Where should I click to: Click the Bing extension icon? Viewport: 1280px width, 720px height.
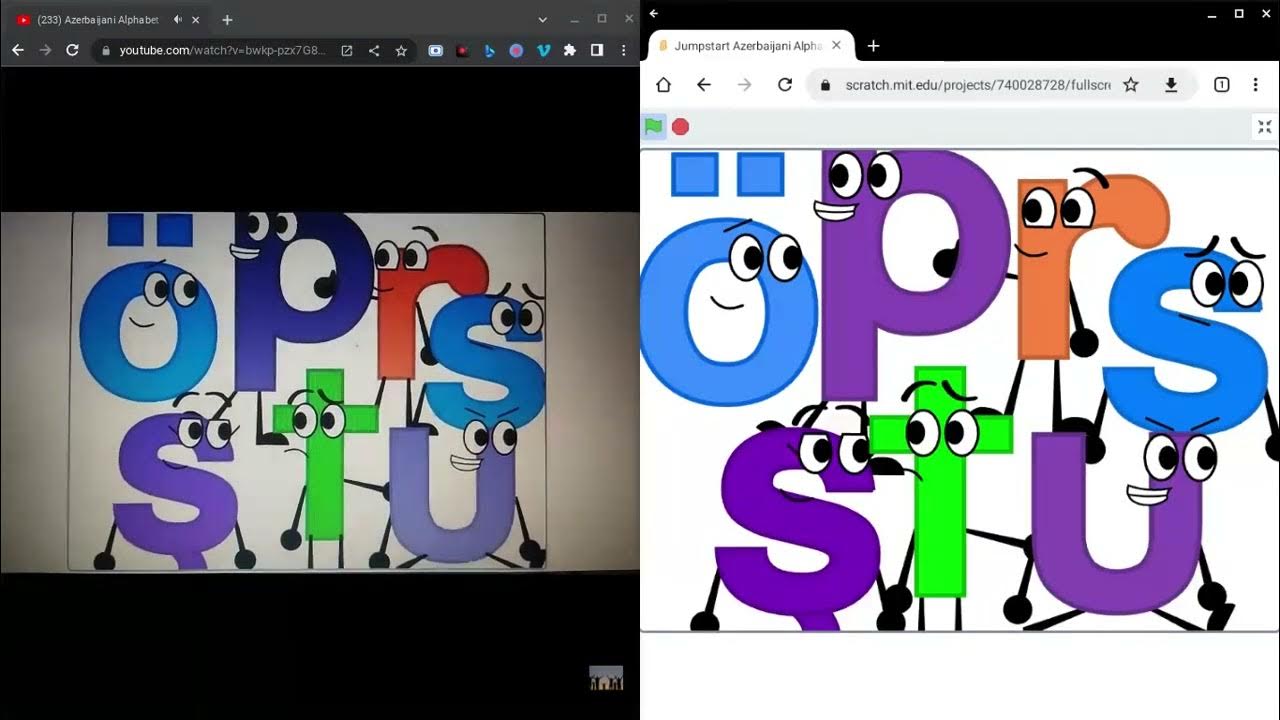click(x=489, y=50)
